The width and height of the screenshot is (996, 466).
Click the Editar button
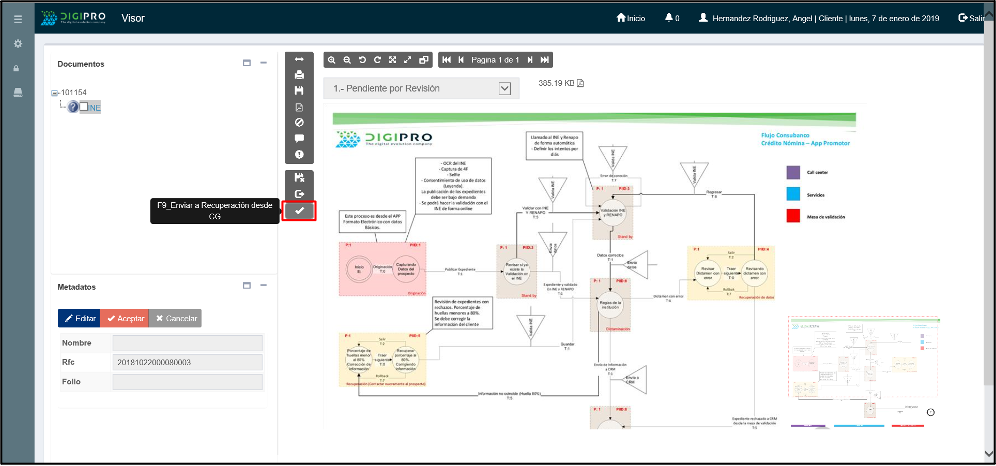[x=79, y=318]
